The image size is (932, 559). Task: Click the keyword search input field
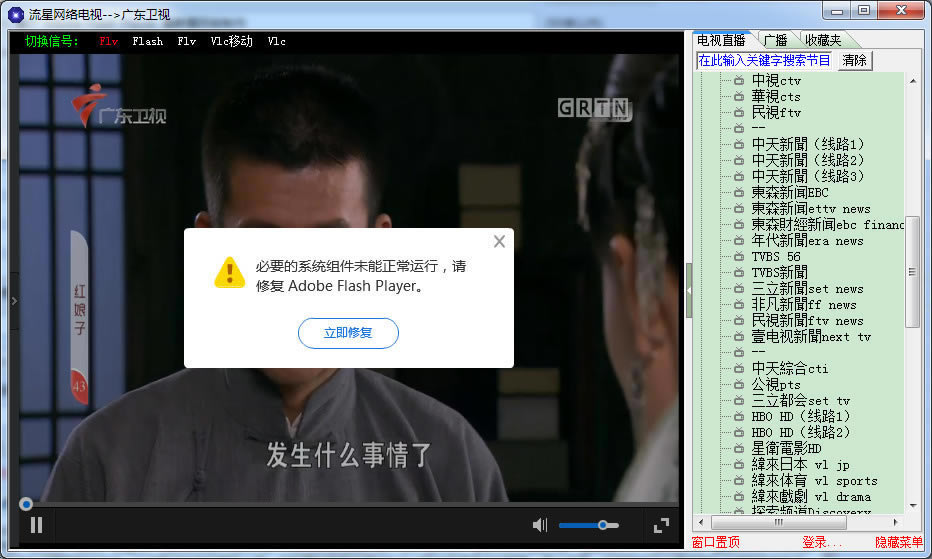click(x=764, y=60)
